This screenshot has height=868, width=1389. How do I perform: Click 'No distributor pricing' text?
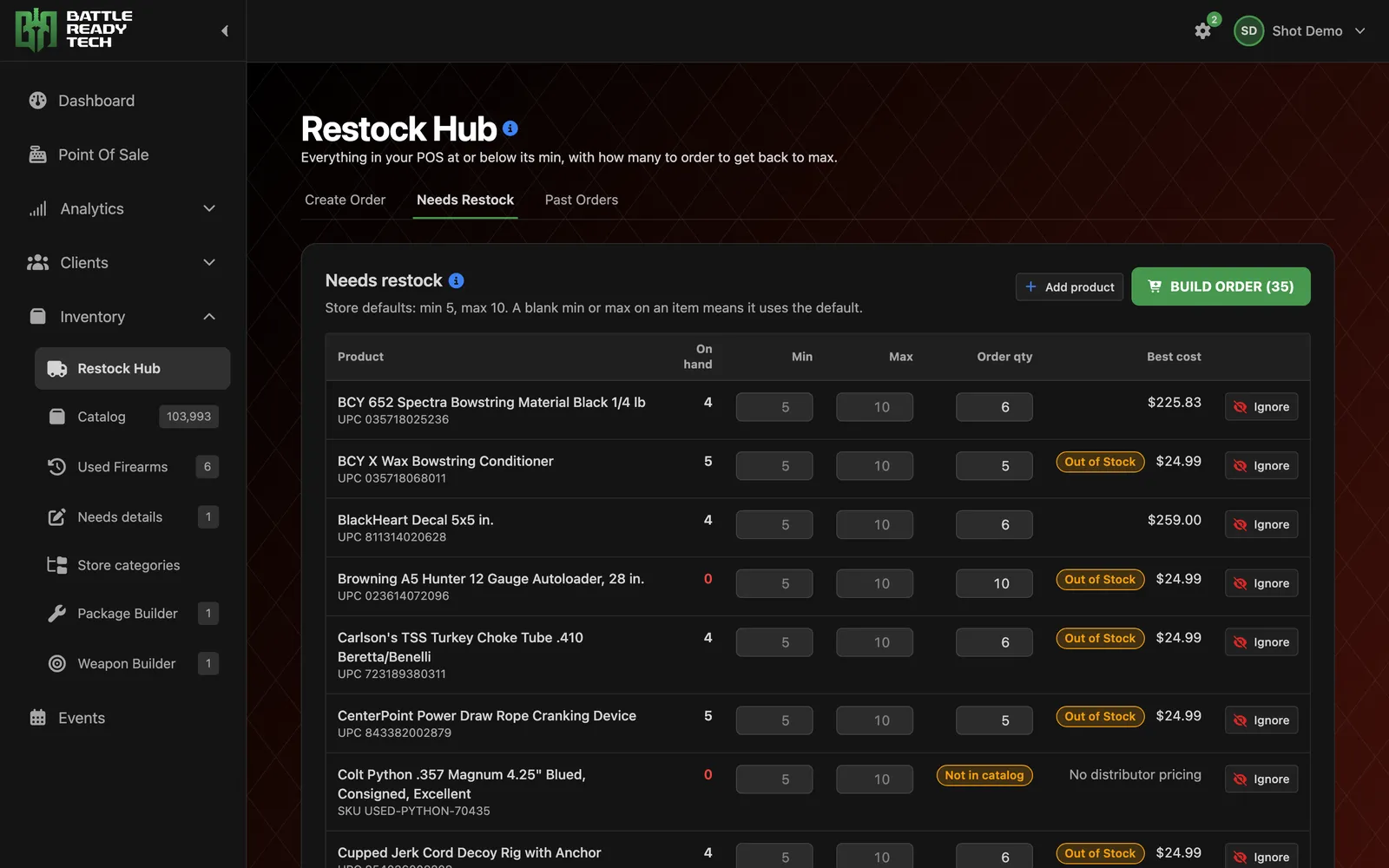coord(1136,775)
